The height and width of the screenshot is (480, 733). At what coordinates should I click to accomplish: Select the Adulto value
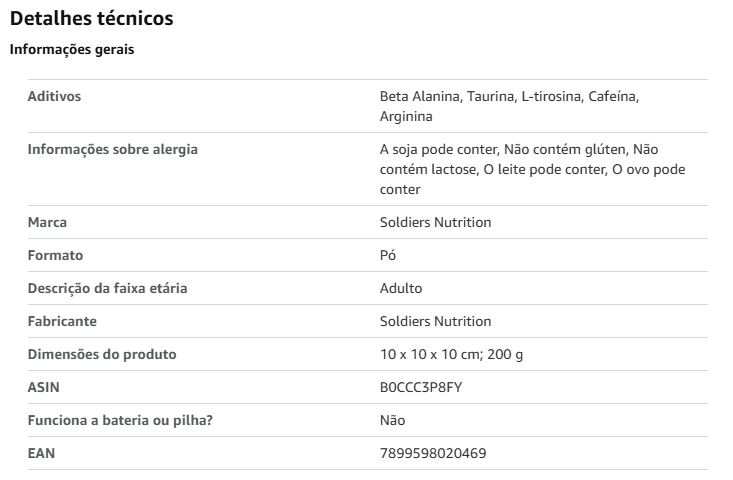click(x=401, y=288)
